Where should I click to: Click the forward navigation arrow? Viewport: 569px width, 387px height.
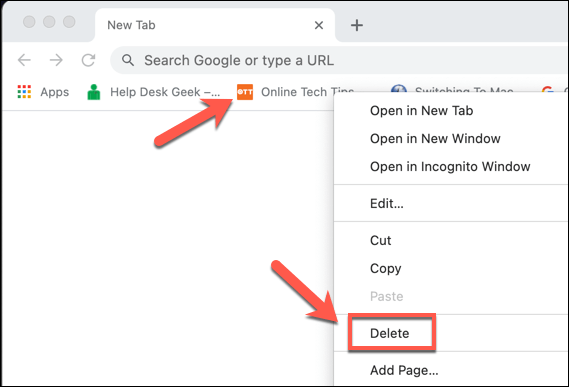coord(56,60)
